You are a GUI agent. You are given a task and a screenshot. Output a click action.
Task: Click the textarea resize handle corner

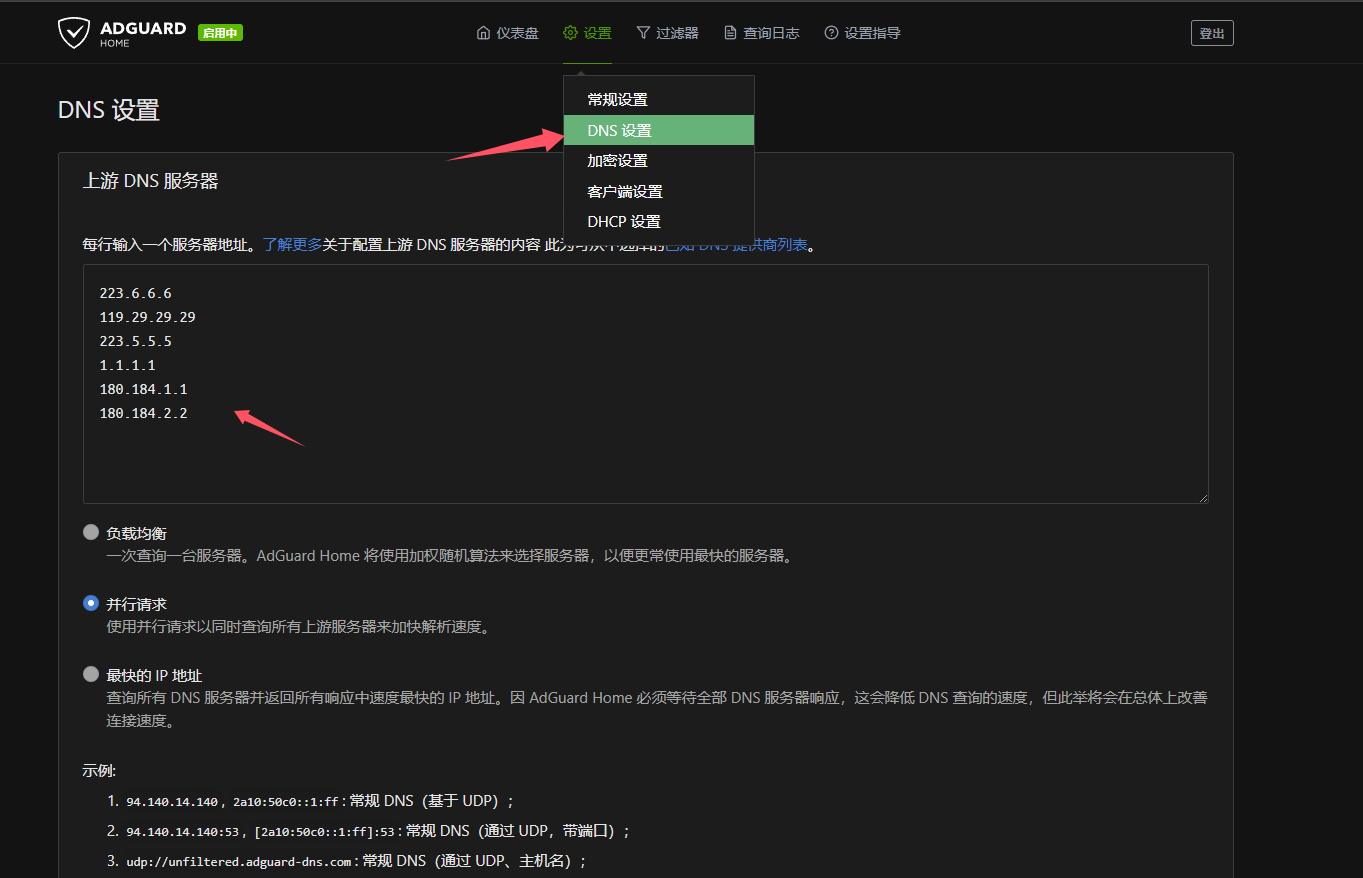[1203, 497]
